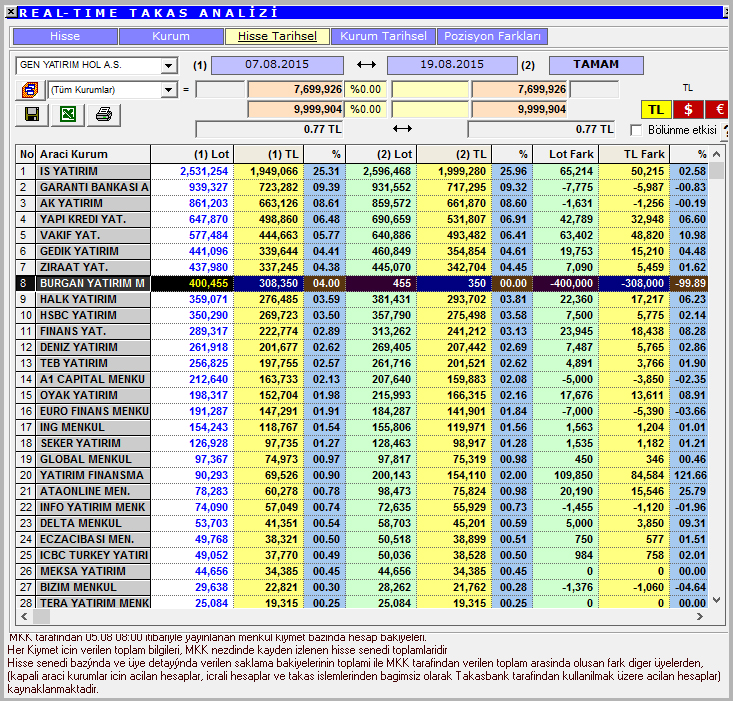Click the scroll up arrow of the table
The image size is (733, 701).
[x=716, y=154]
